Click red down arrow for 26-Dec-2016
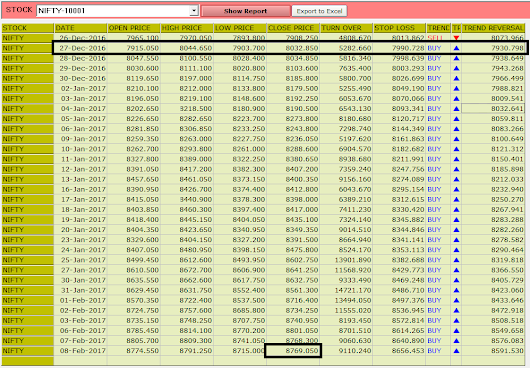 tap(456, 38)
